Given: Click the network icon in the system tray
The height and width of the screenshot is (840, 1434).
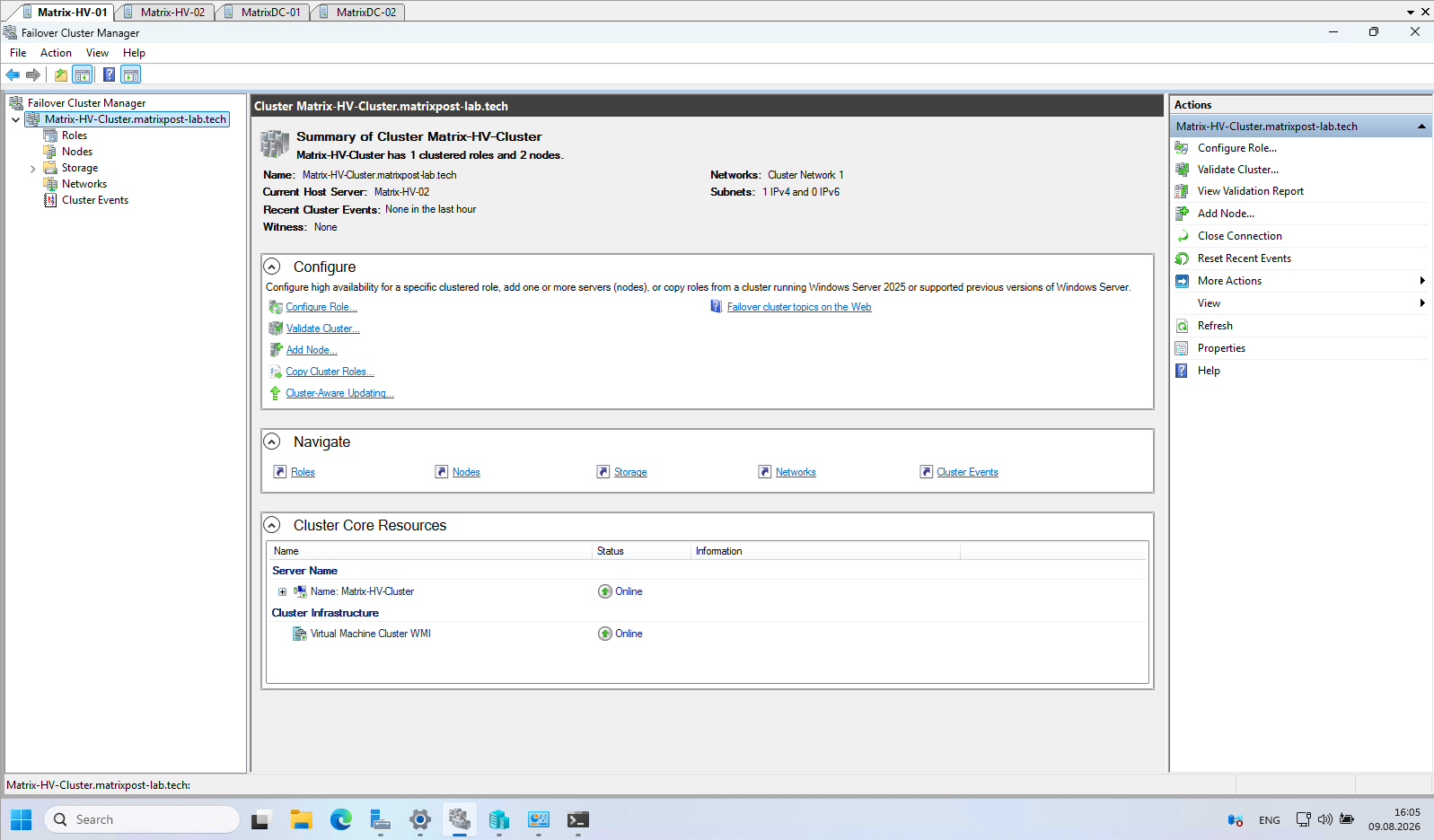Looking at the screenshot, I should (x=1303, y=819).
